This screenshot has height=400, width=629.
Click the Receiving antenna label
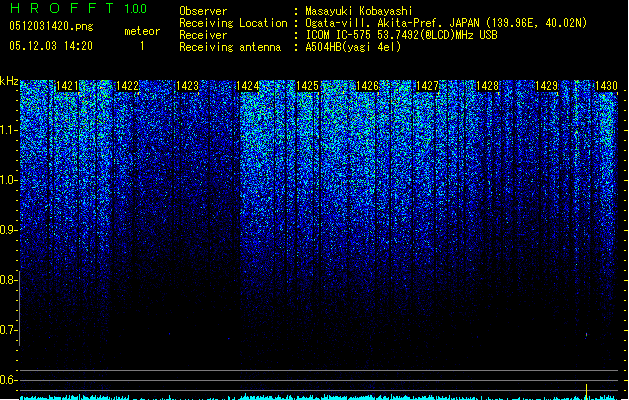pyautogui.click(x=230, y=47)
